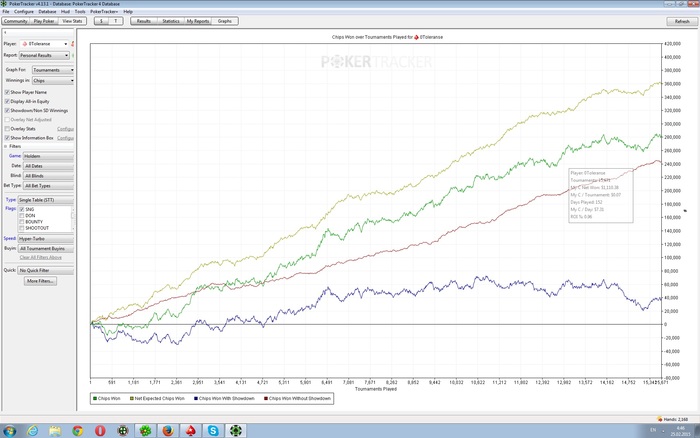
Task: Check the DON flag
Action: point(21,216)
